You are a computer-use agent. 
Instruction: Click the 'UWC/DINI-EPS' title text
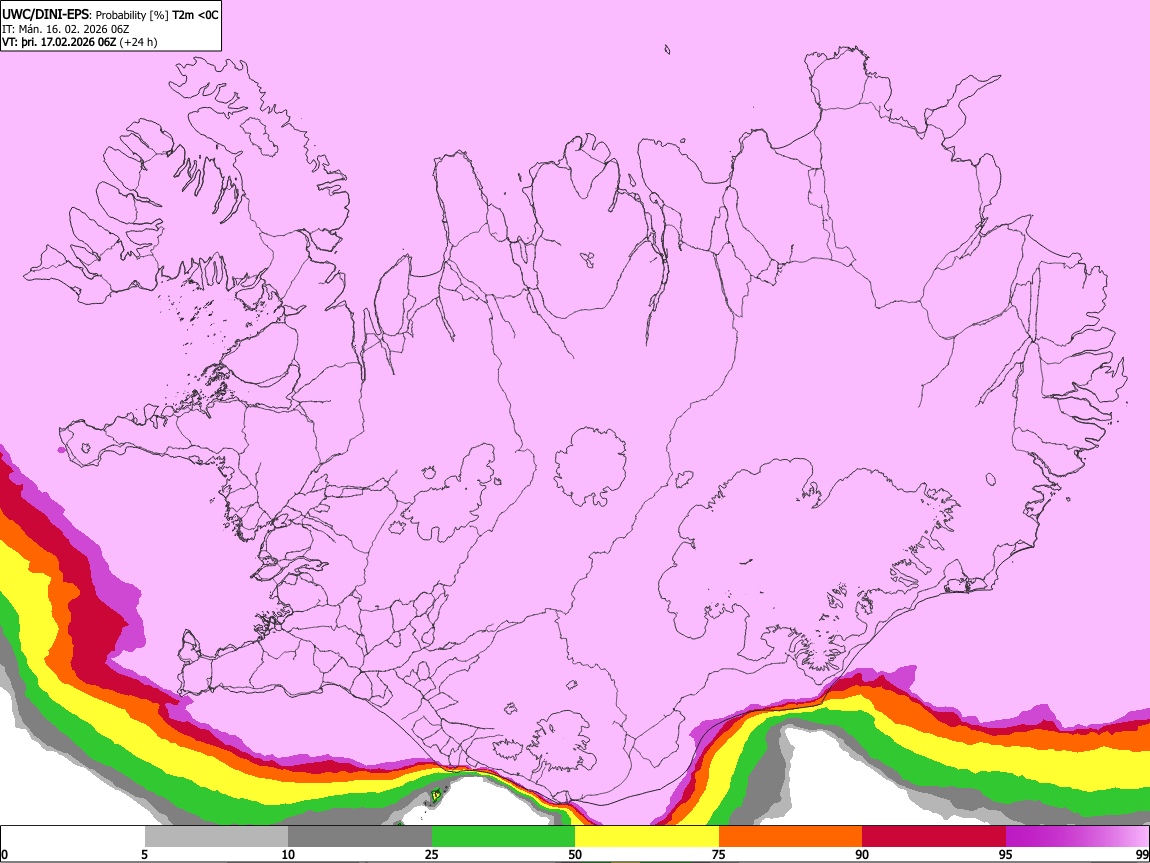coord(45,15)
